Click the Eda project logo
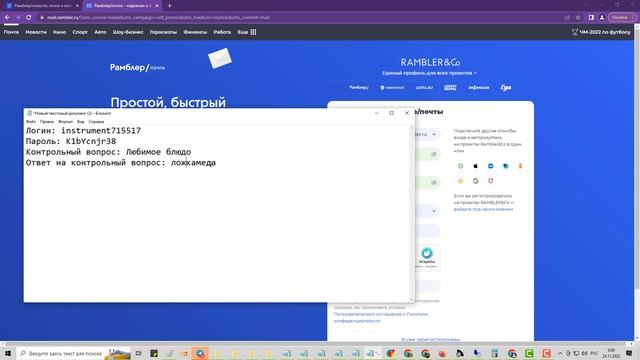This screenshot has height=360, width=640. [x=506, y=87]
